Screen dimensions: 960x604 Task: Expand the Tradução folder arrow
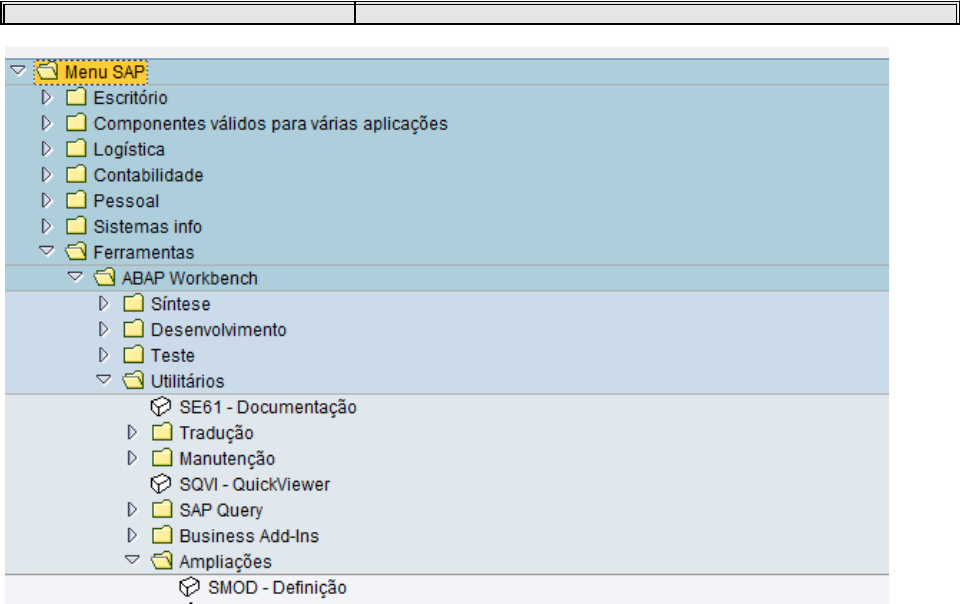(x=132, y=433)
